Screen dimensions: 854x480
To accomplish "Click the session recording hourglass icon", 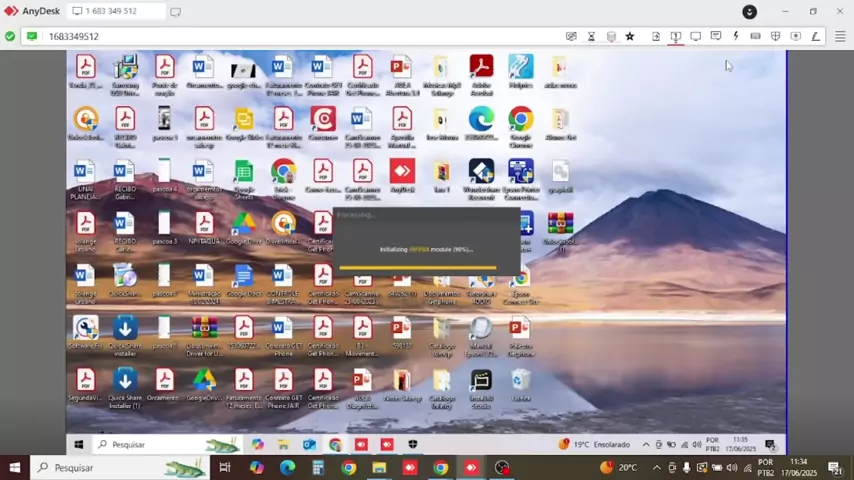I will pos(591,36).
